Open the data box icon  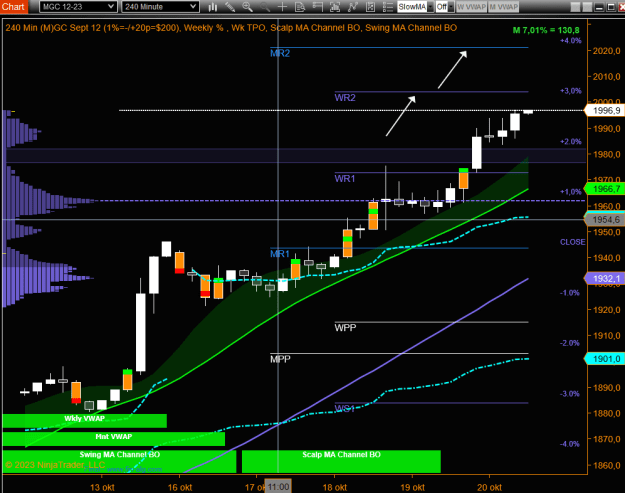[x=300, y=7]
